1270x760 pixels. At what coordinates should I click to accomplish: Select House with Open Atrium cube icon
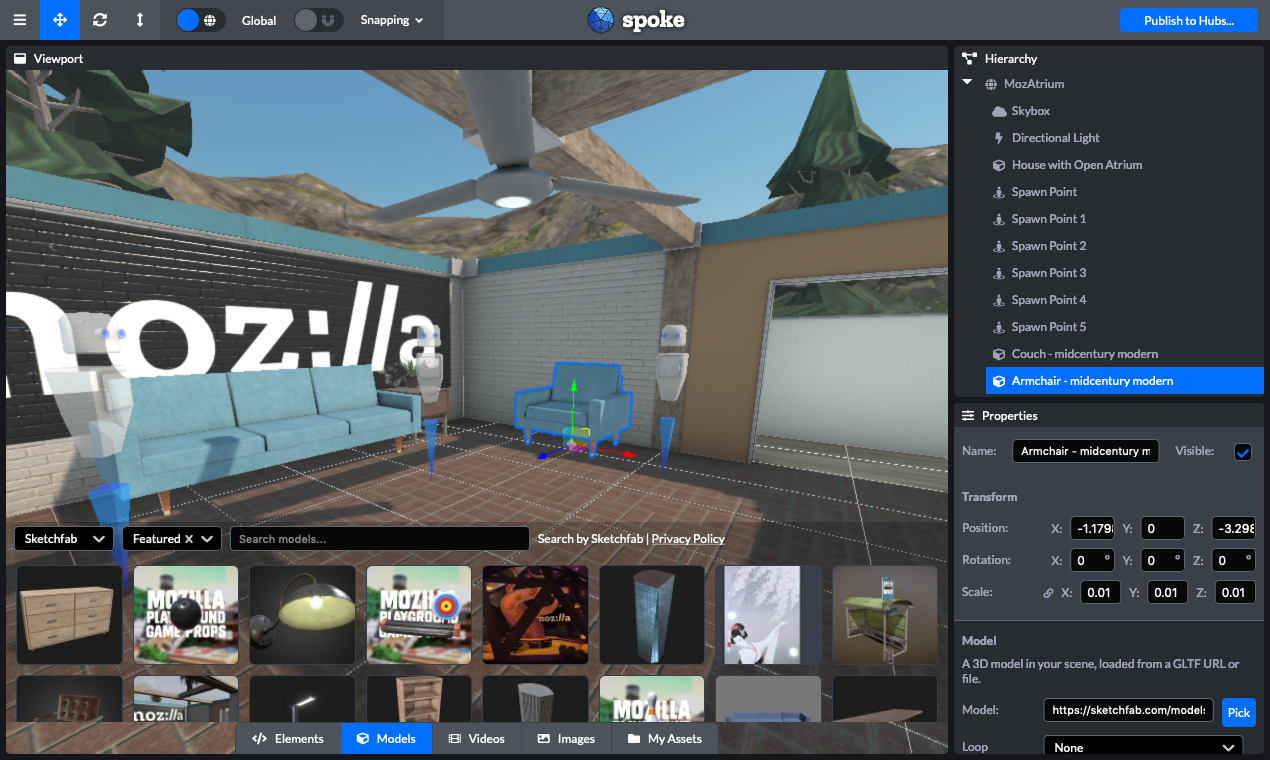pyautogui.click(x=998, y=165)
